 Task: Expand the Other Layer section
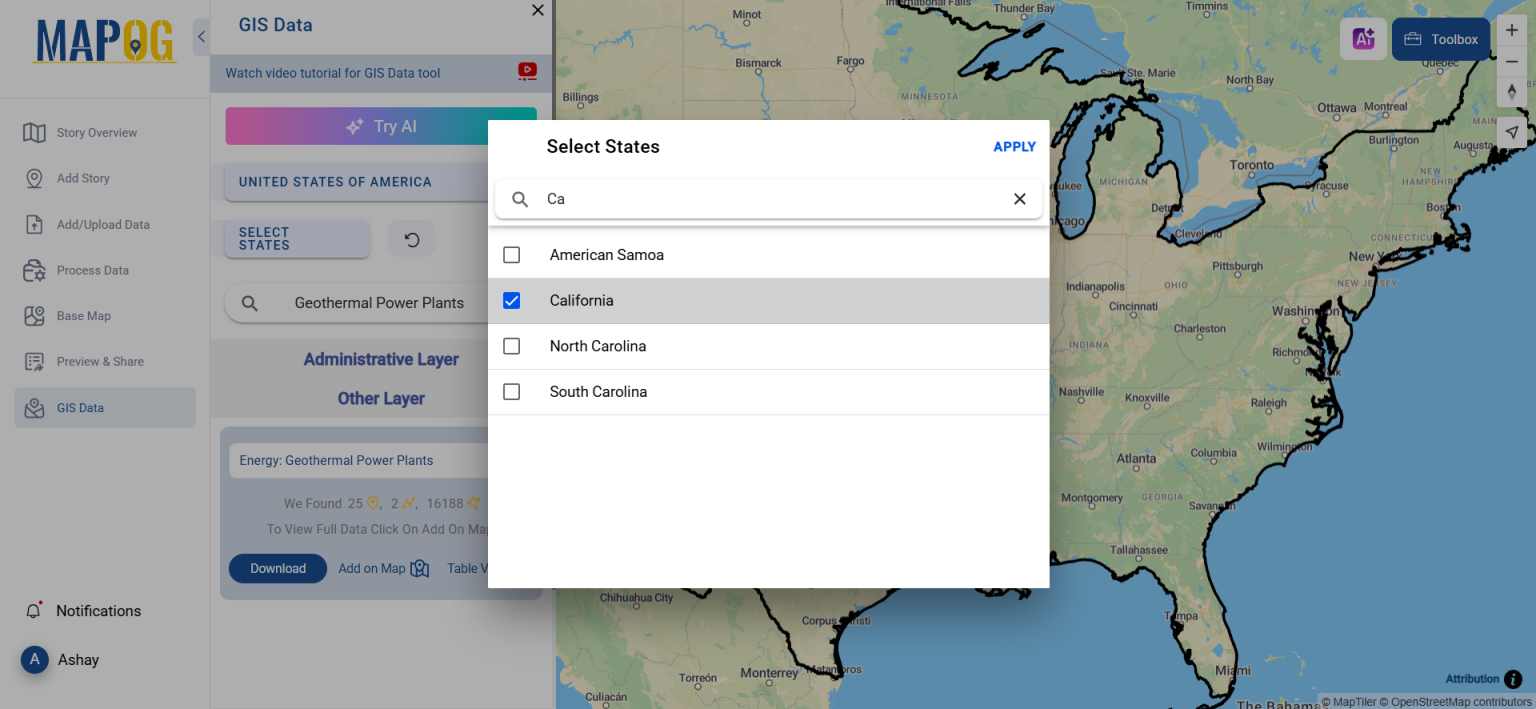click(381, 398)
